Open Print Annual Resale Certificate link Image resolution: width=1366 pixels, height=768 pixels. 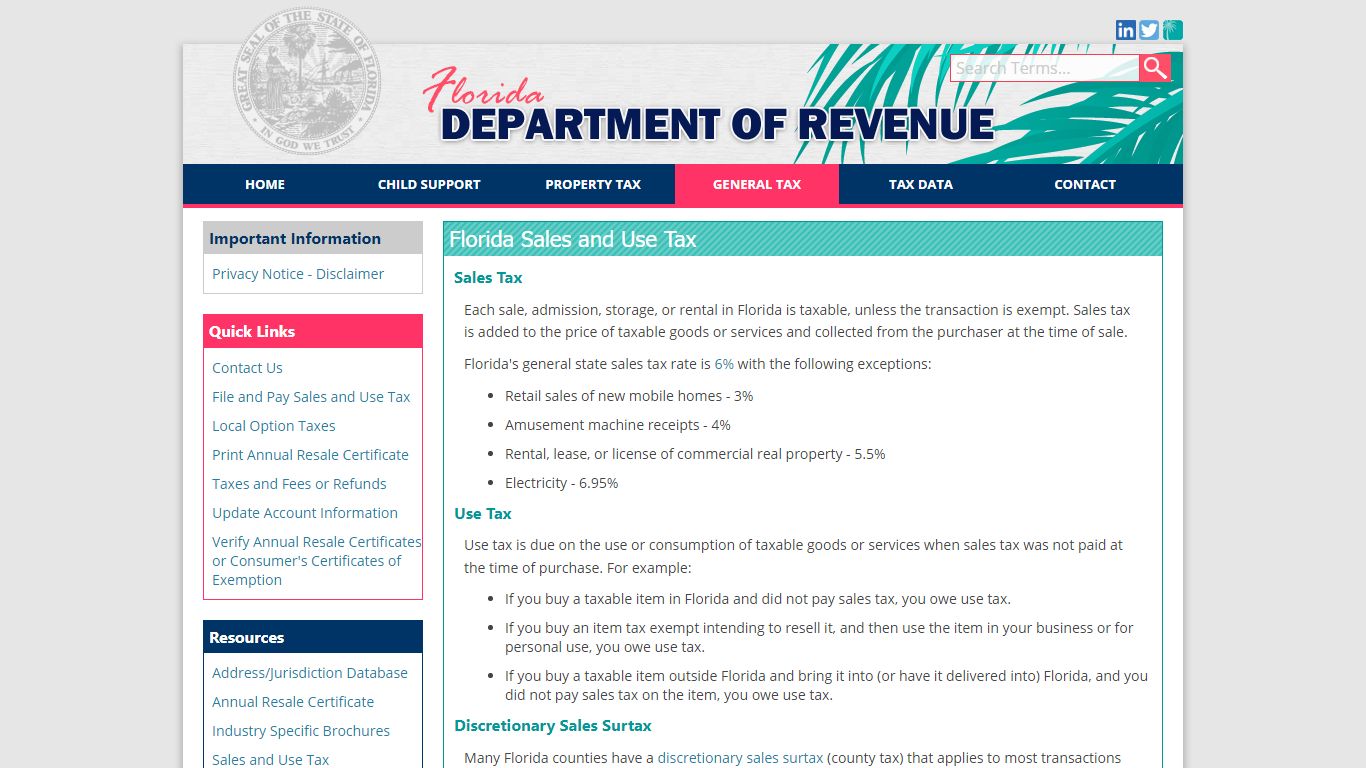click(310, 455)
